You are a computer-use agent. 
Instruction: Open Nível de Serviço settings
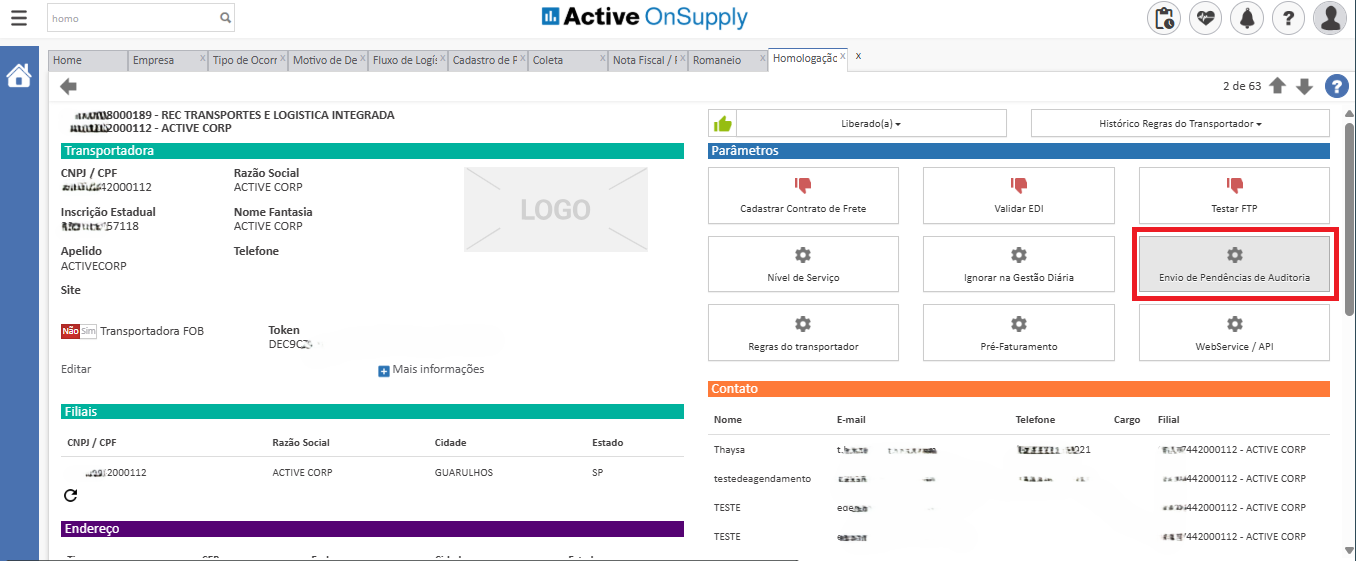tap(803, 264)
